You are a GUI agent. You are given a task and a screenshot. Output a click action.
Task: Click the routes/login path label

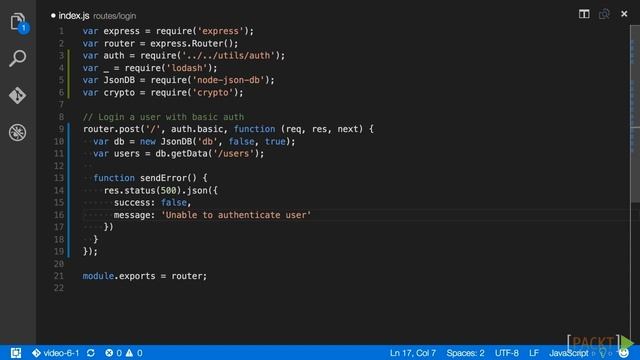click(x=115, y=16)
